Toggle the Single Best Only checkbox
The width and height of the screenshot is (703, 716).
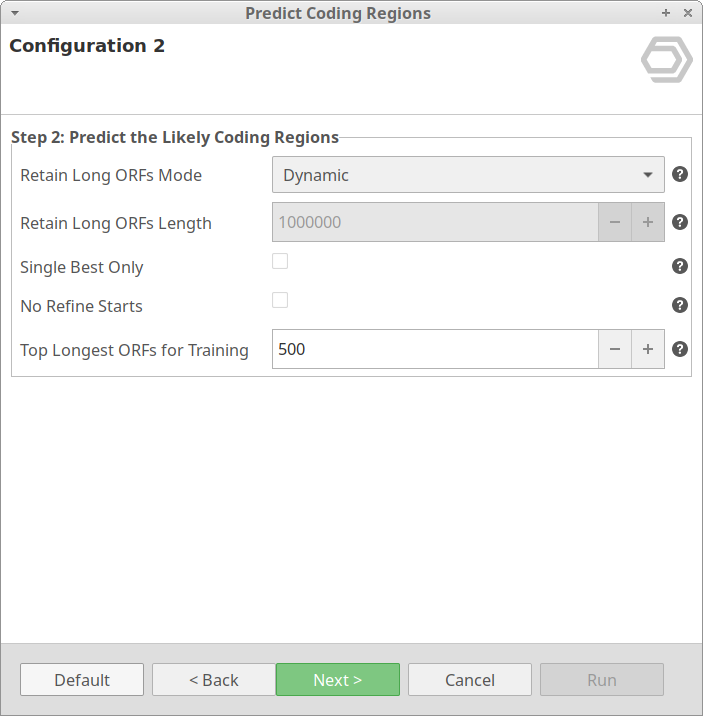point(280,261)
